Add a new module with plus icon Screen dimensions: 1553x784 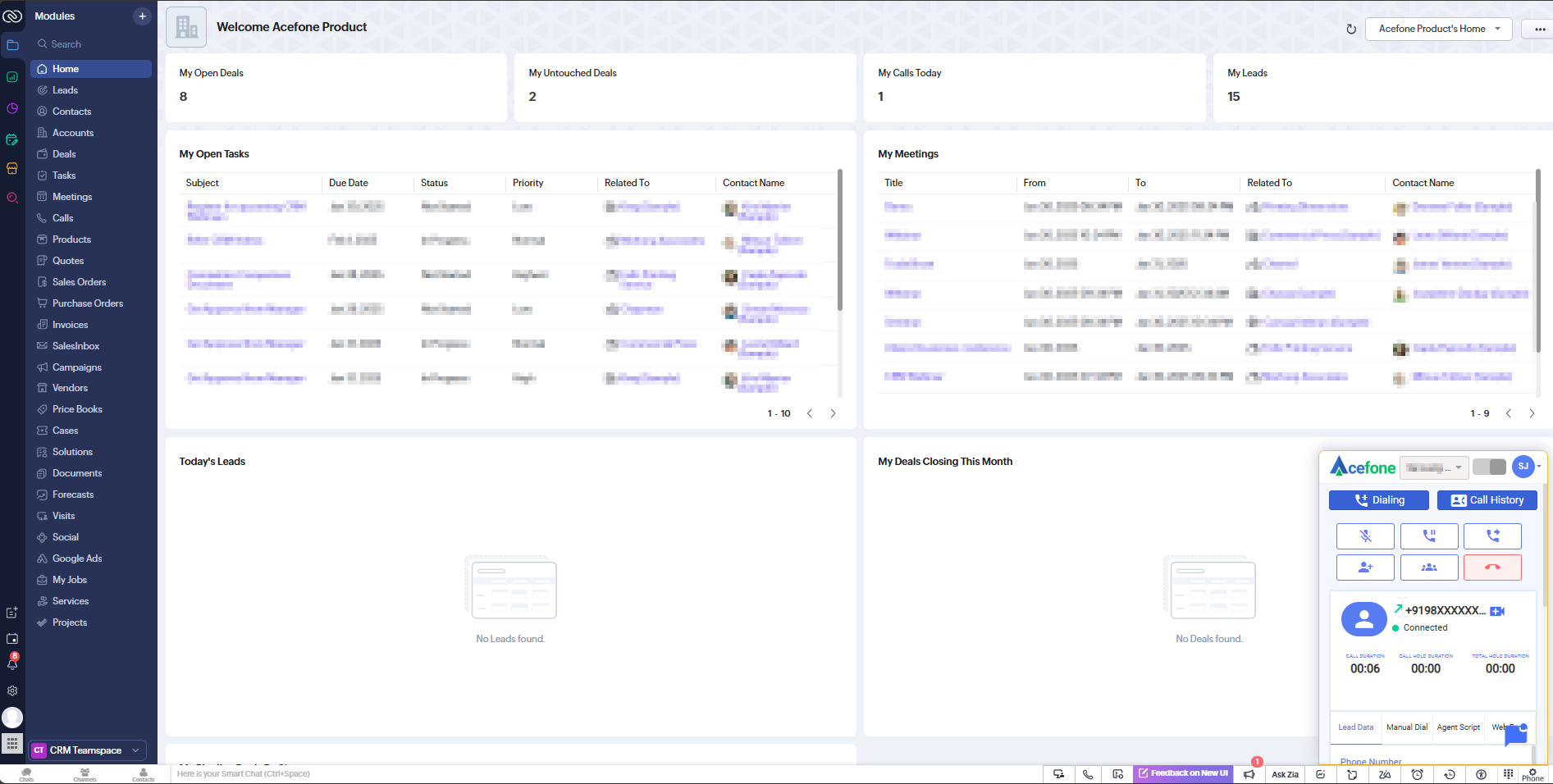142,16
